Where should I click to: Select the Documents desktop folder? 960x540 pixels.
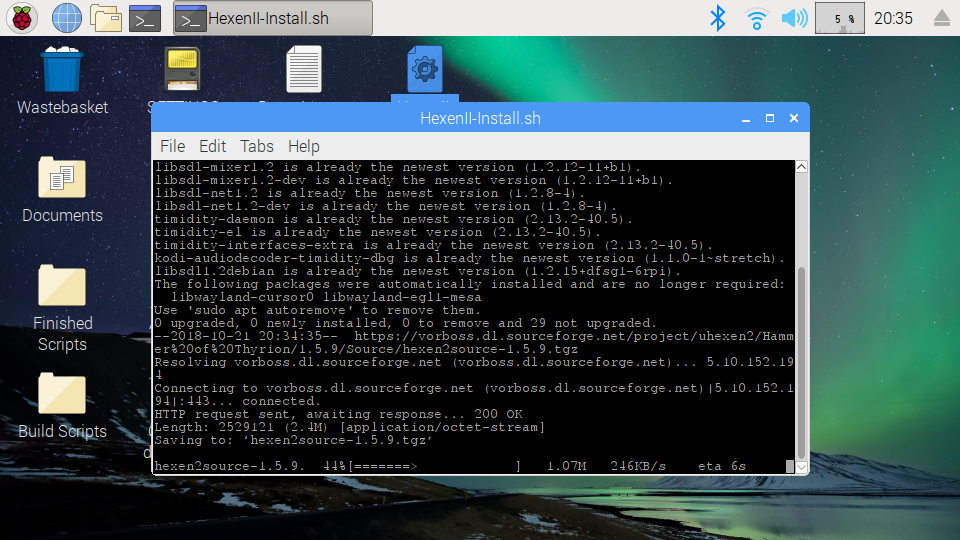[62, 189]
